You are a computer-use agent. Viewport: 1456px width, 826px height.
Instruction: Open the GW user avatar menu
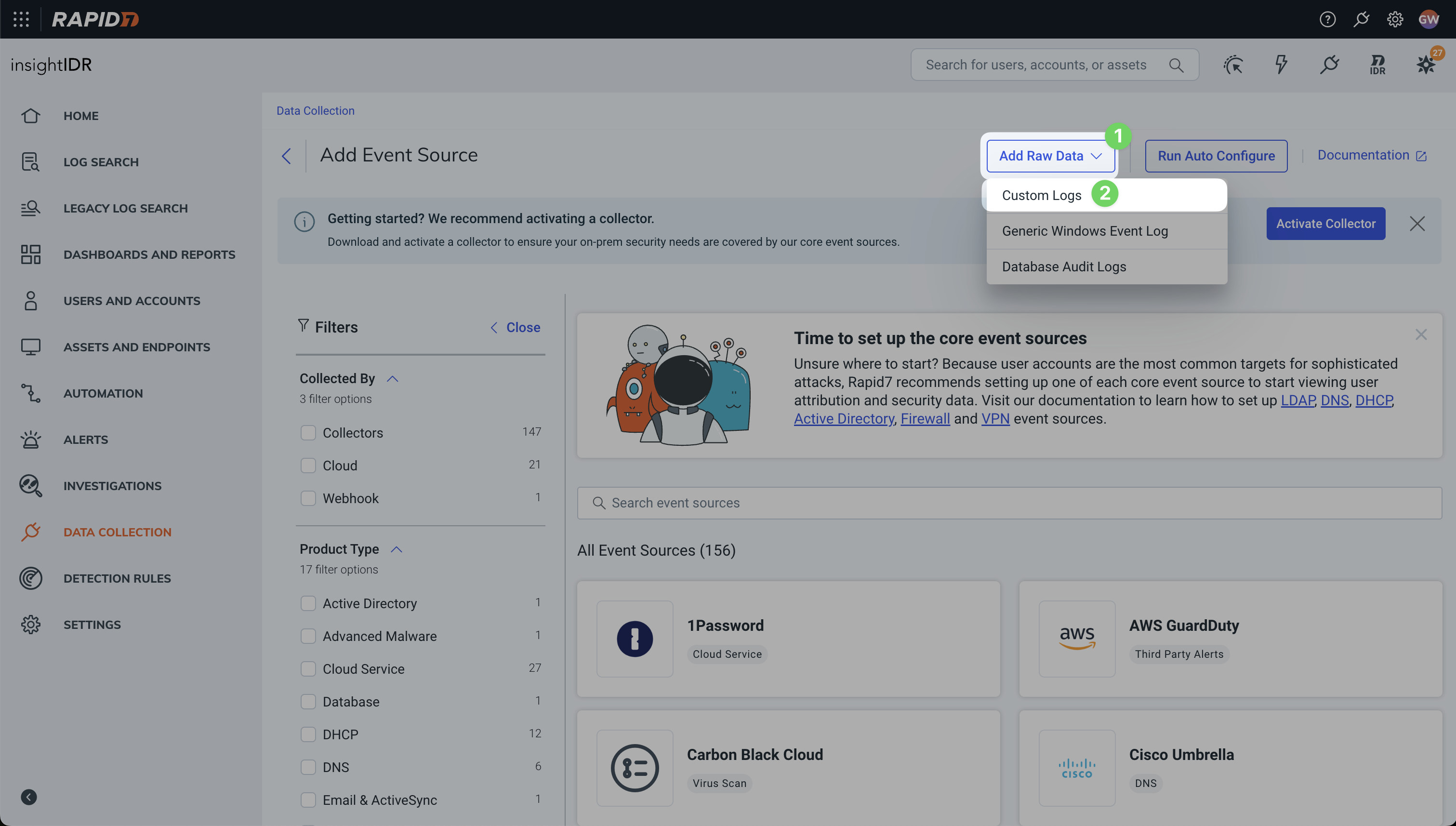[x=1429, y=19]
